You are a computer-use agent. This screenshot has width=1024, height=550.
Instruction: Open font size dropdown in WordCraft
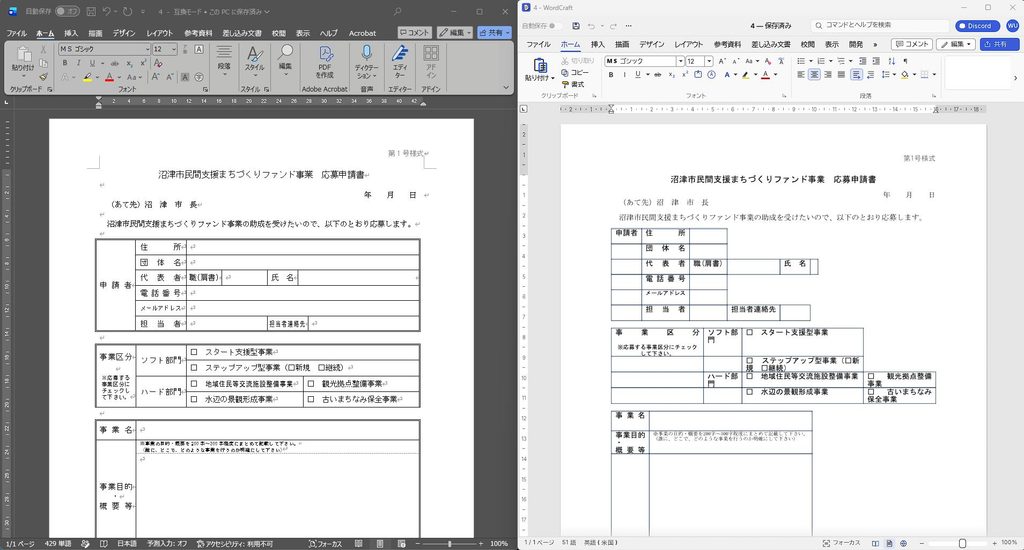pos(709,61)
